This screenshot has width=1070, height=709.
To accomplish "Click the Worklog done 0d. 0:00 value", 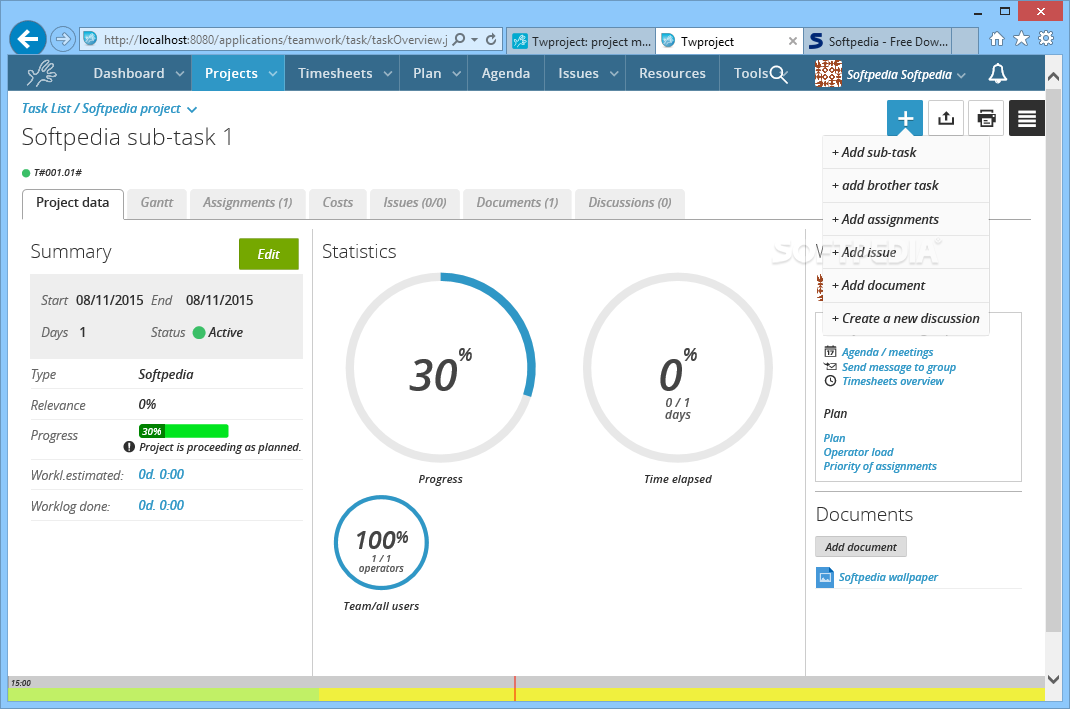I will (x=161, y=506).
